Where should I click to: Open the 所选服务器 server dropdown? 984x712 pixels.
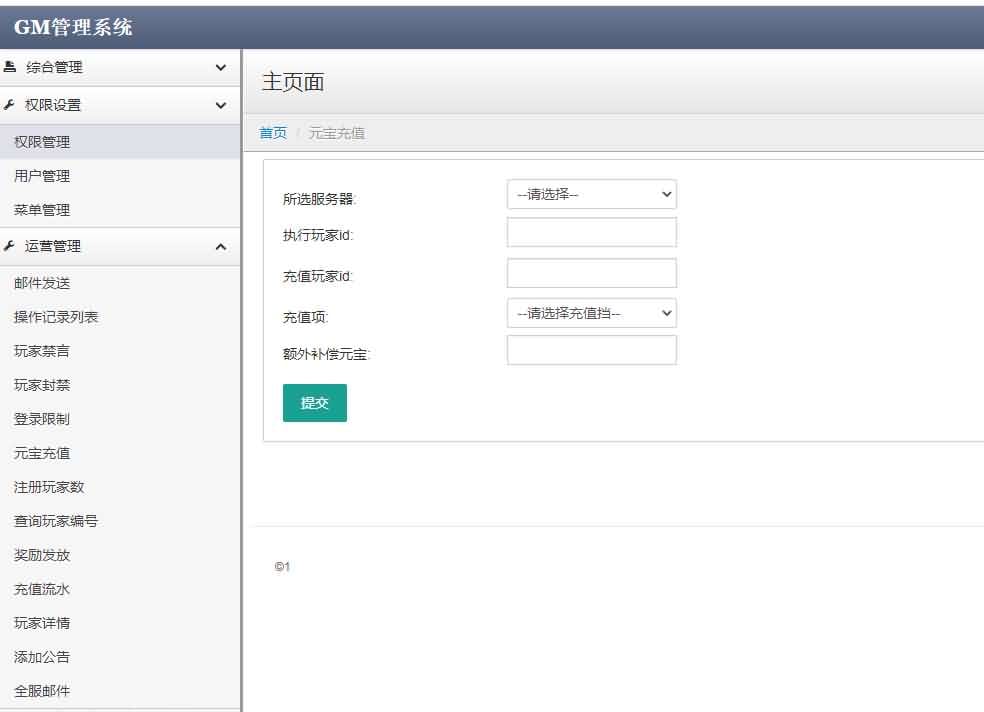591,194
